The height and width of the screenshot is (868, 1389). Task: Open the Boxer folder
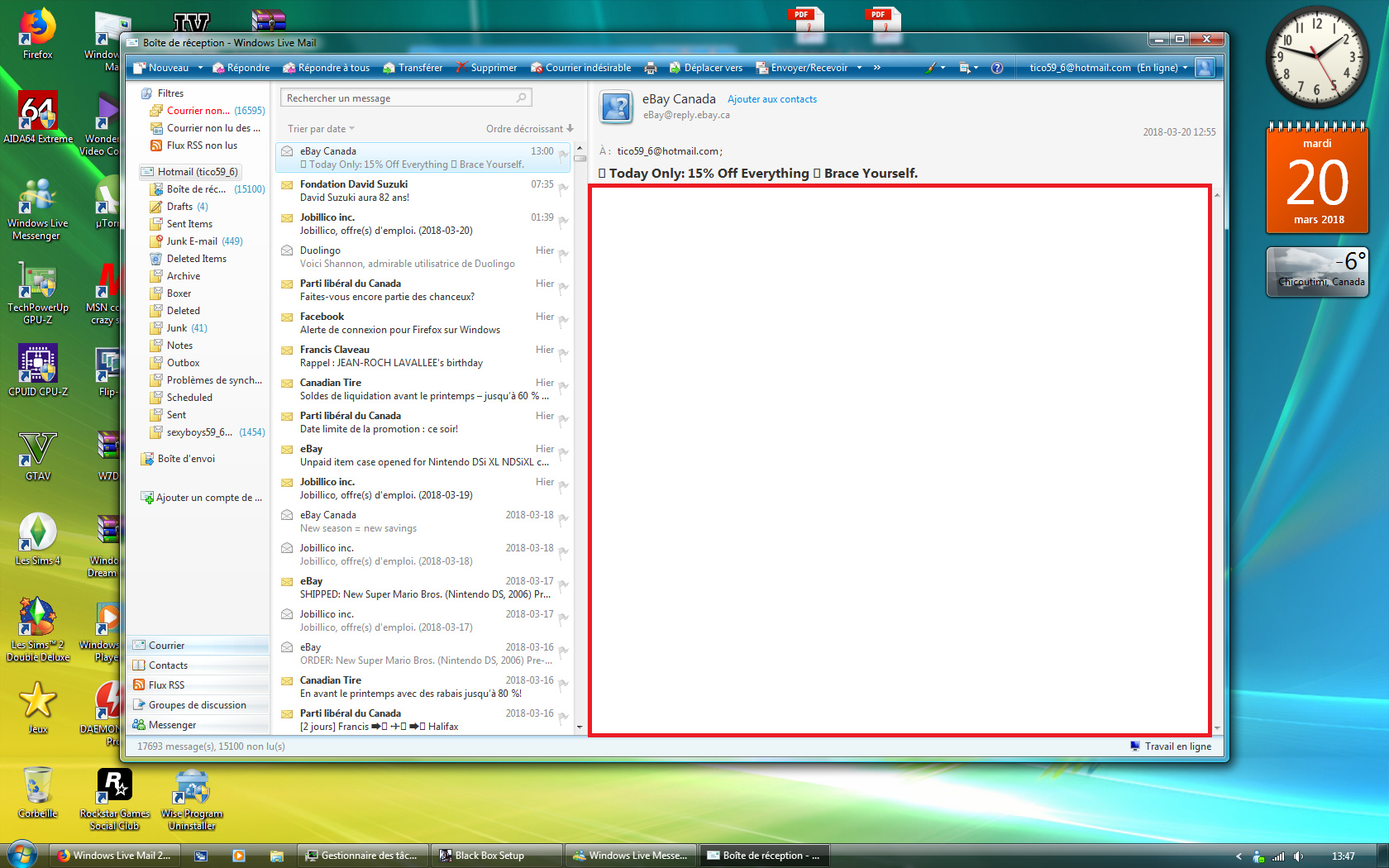pos(170,293)
